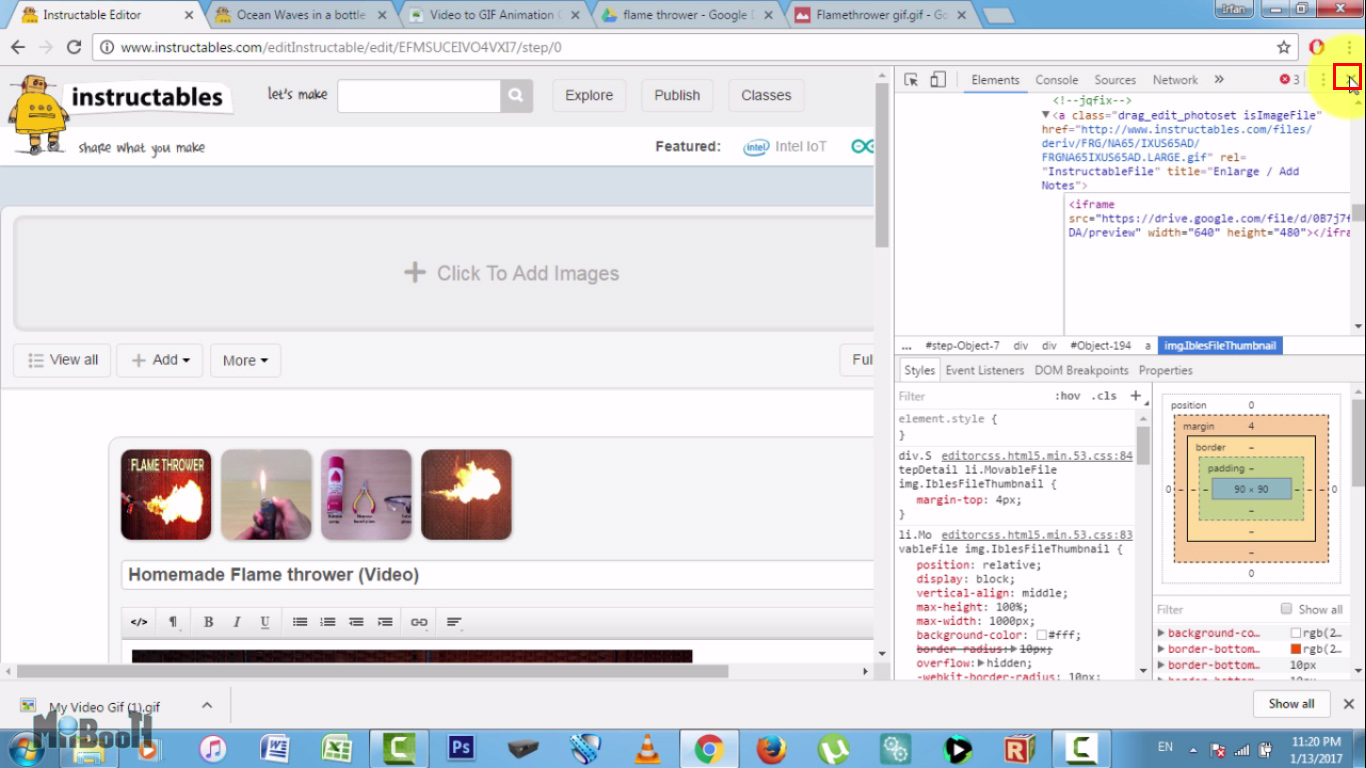
Task: Apply bold formatting in the editor toolbar
Action: point(209,622)
